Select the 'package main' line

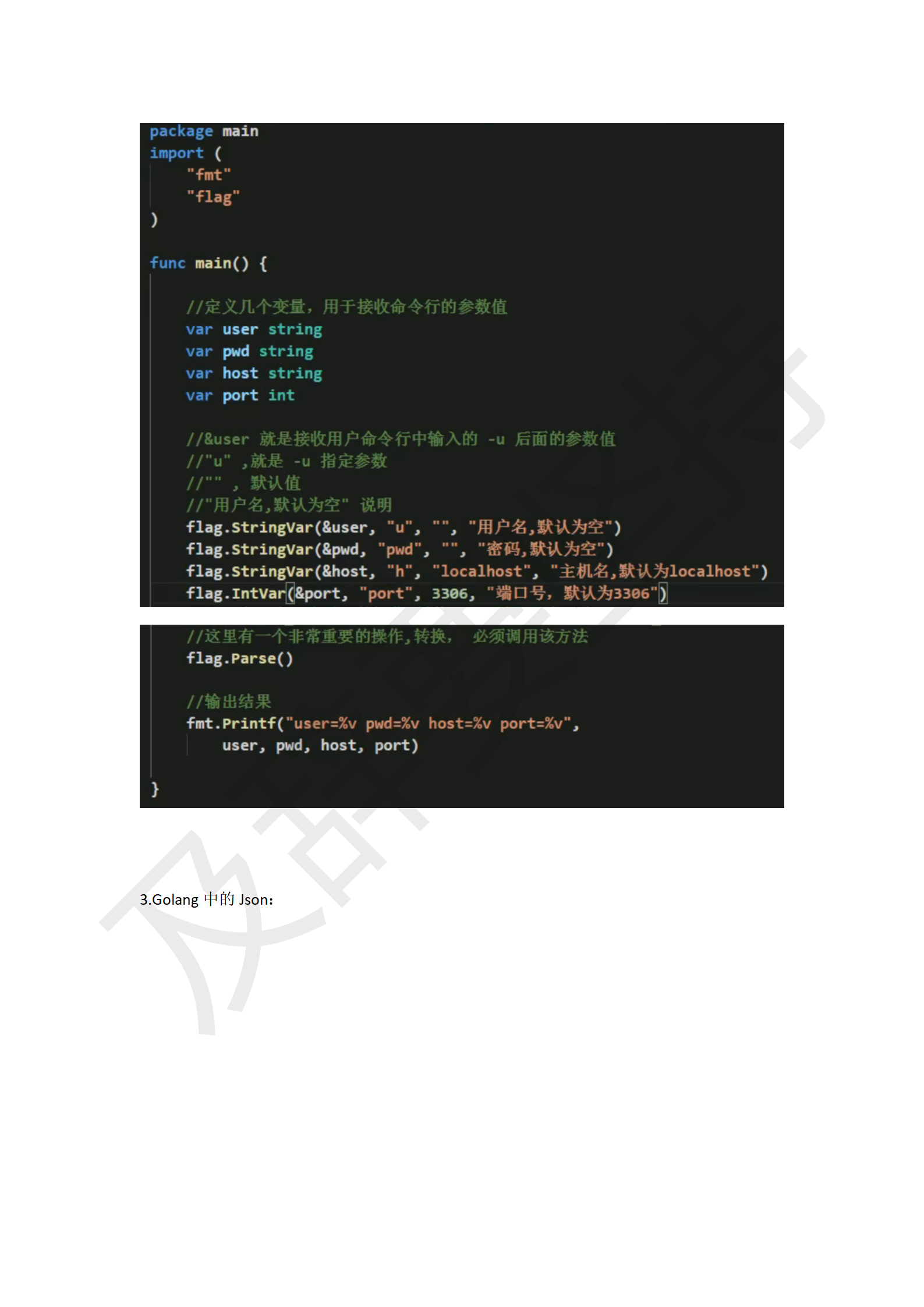click(x=204, y=132)
